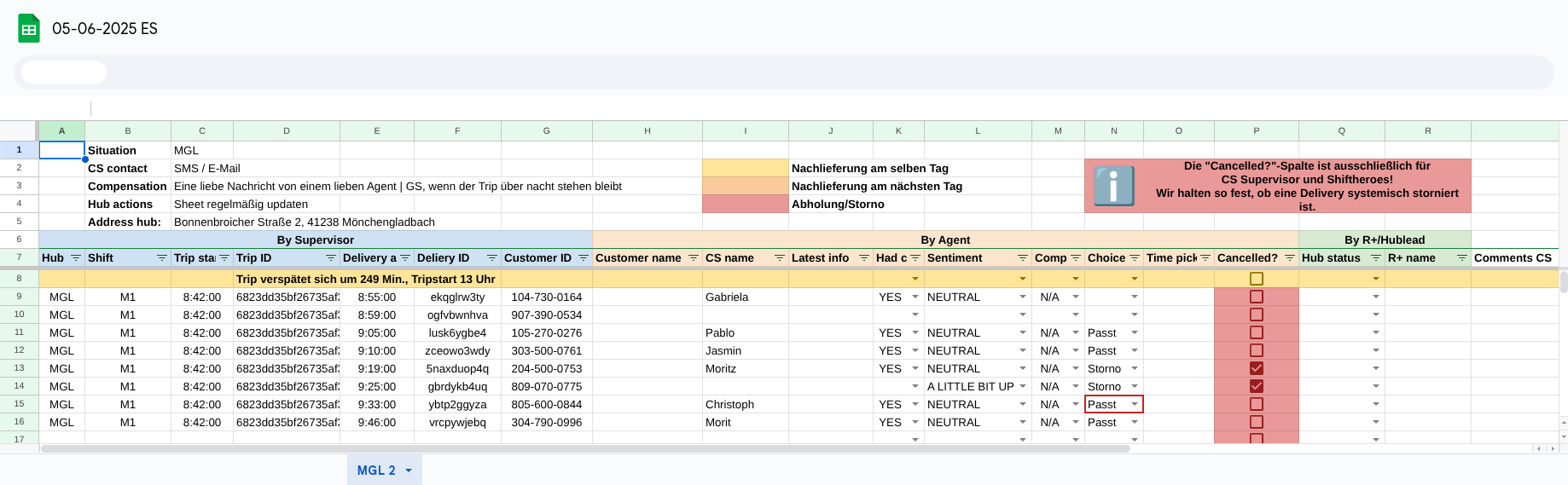
Task: Click the yellow legend cell for same-day delivery
Action: pyautogui.click(x=745, y=168)
